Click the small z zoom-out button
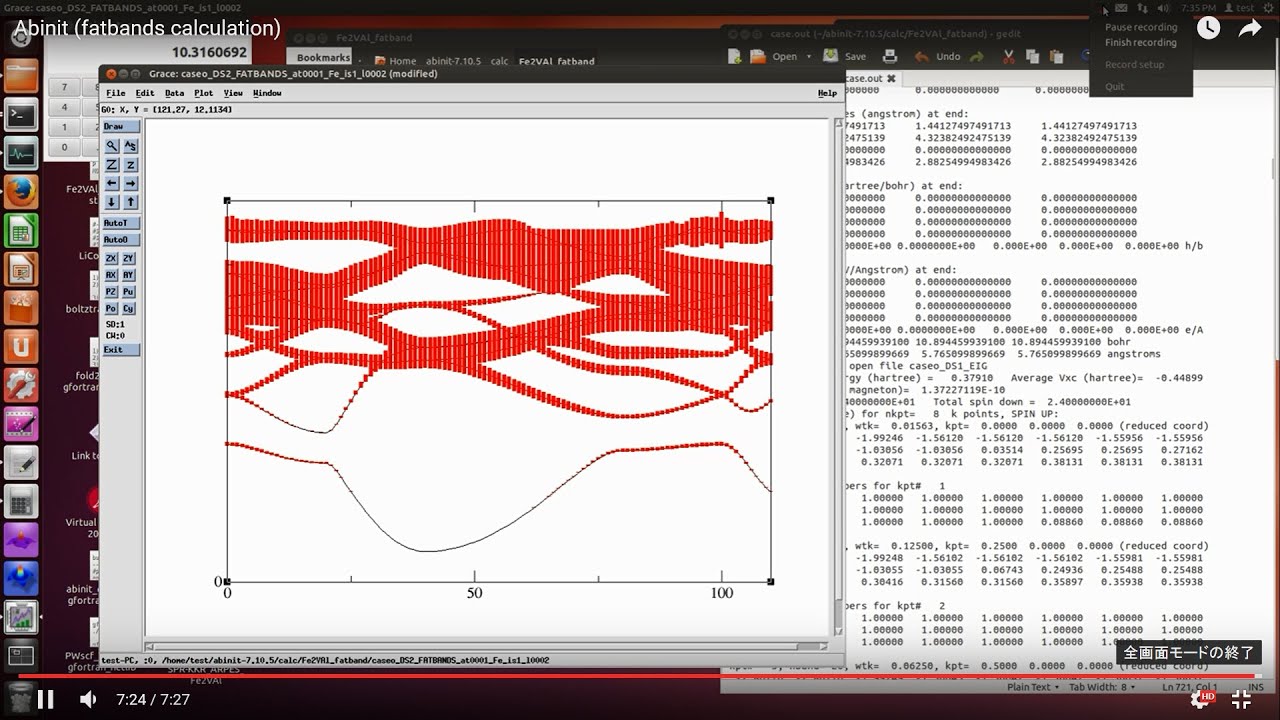Screen dimensions: 1280x720 tap(130, 165)
